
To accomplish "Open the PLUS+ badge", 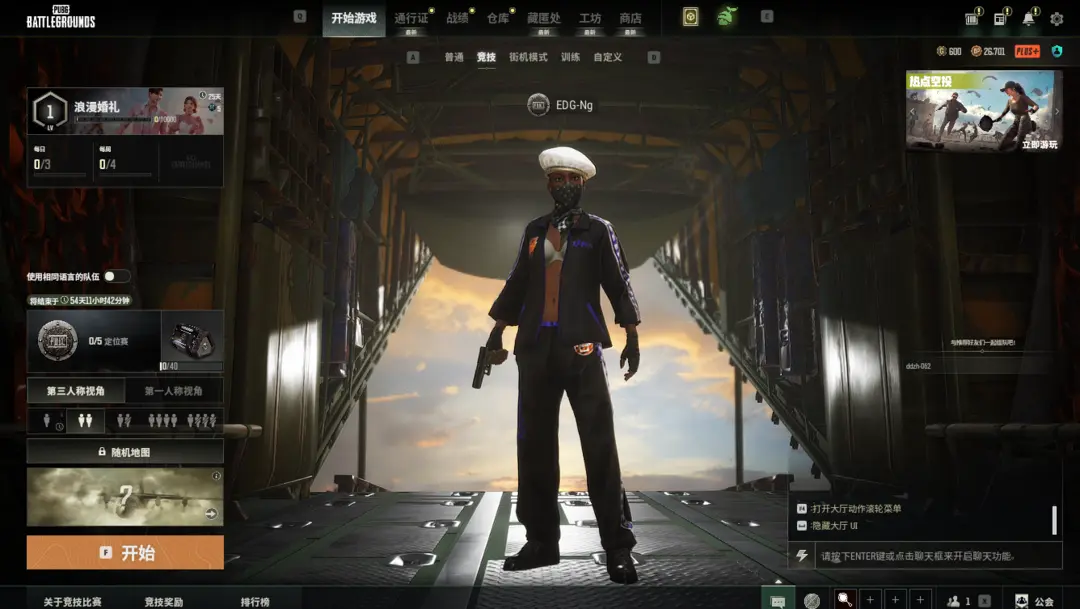I will coord(1027,51).
